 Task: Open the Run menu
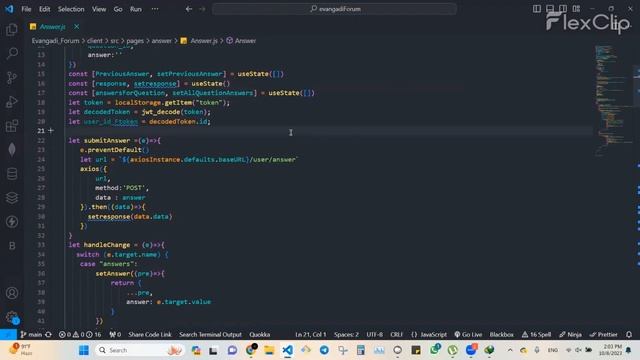(136, 9)
